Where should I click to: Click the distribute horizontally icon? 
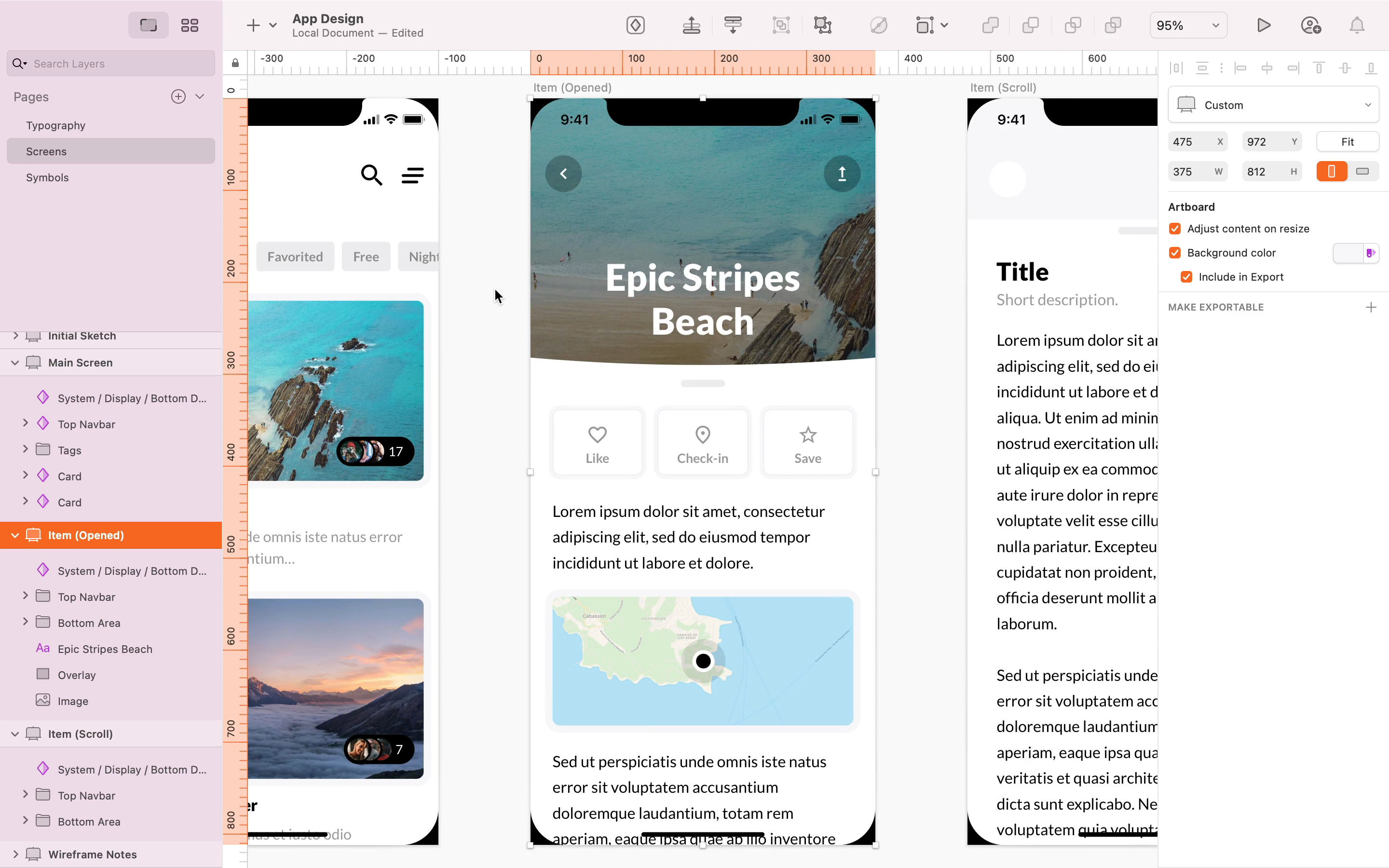click(x=1176, y=68)
